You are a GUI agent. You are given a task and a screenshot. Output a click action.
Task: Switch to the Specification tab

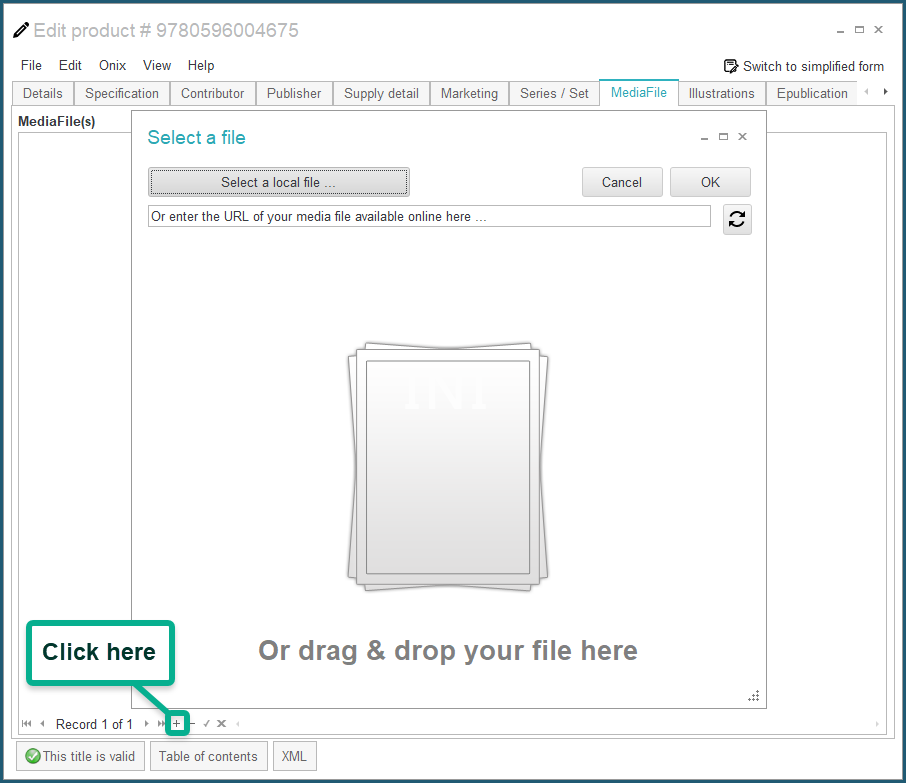coord(122,94)
